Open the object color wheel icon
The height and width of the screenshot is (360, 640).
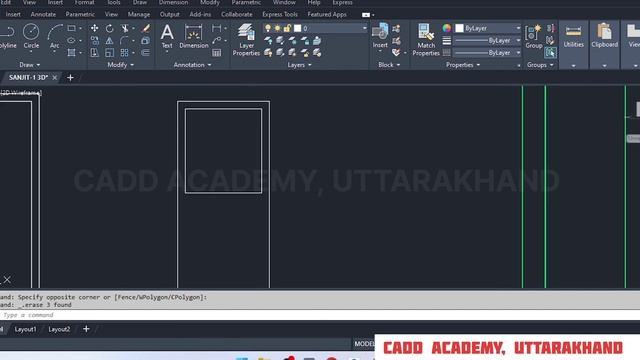click(x=447, y=28)
